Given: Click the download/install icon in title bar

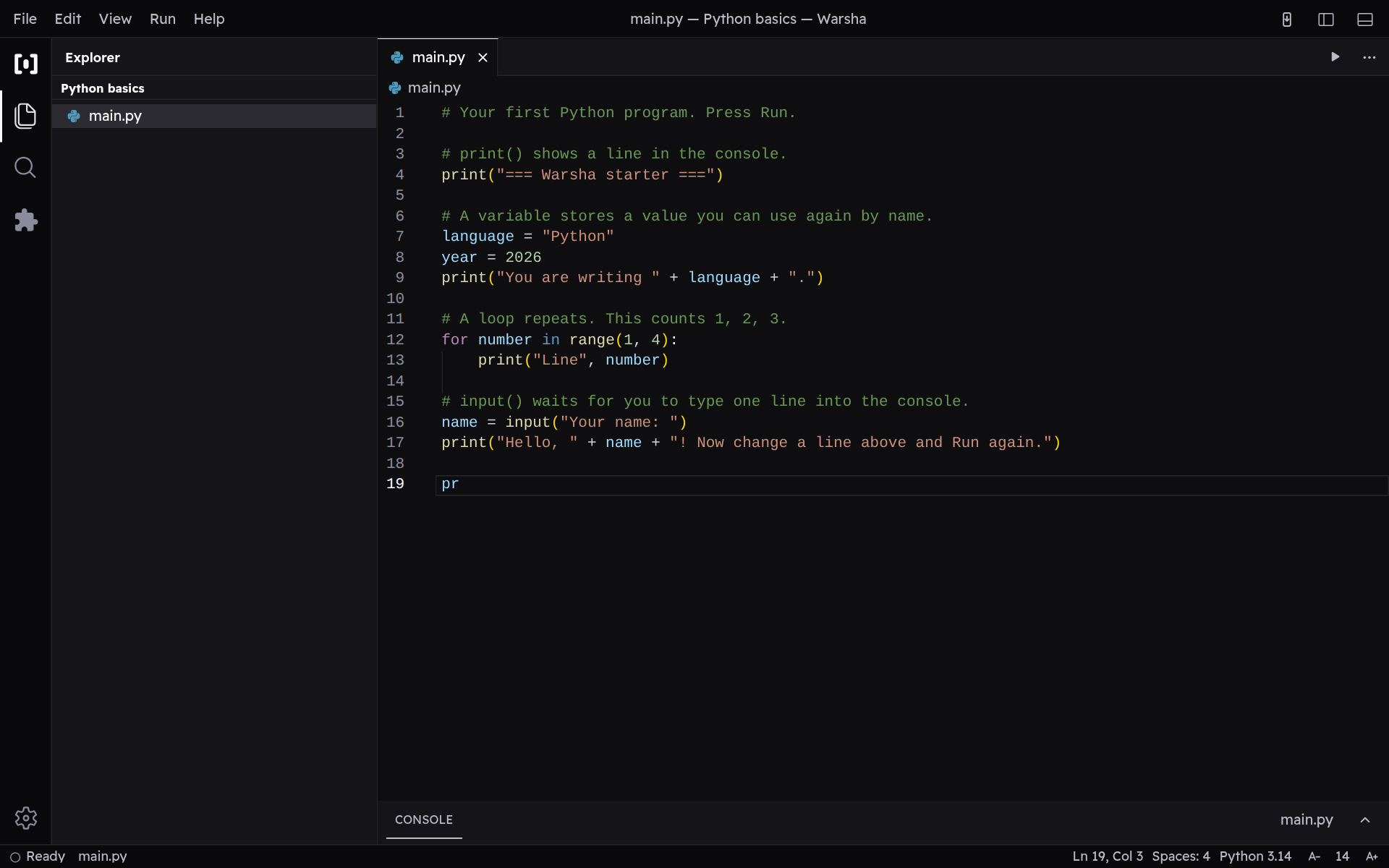Looking at the screenshot, I should pos(1287,20).
